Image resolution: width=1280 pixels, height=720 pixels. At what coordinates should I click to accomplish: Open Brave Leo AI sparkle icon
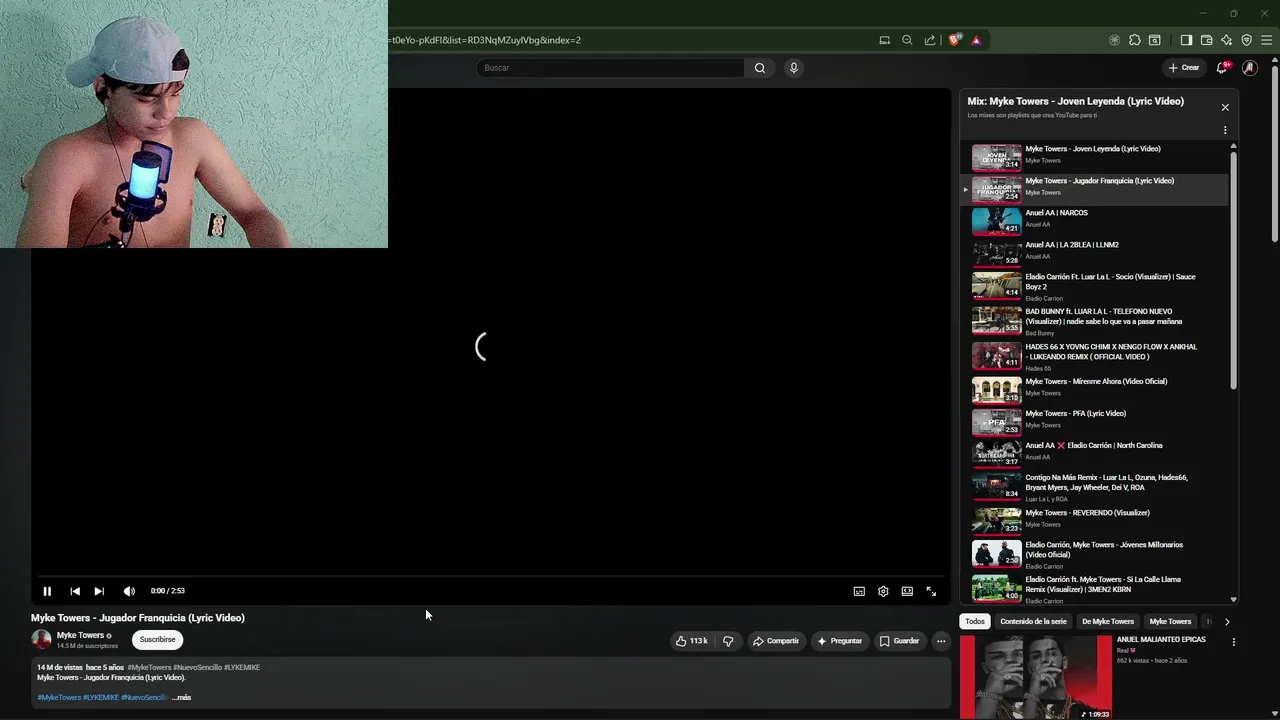tap(1226, 40)
